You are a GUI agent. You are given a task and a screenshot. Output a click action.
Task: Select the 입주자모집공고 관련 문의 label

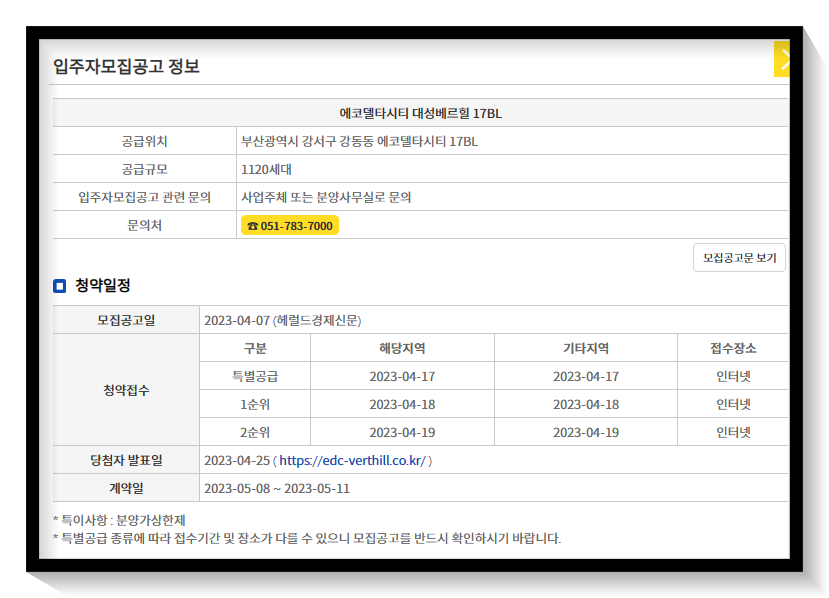144,197
